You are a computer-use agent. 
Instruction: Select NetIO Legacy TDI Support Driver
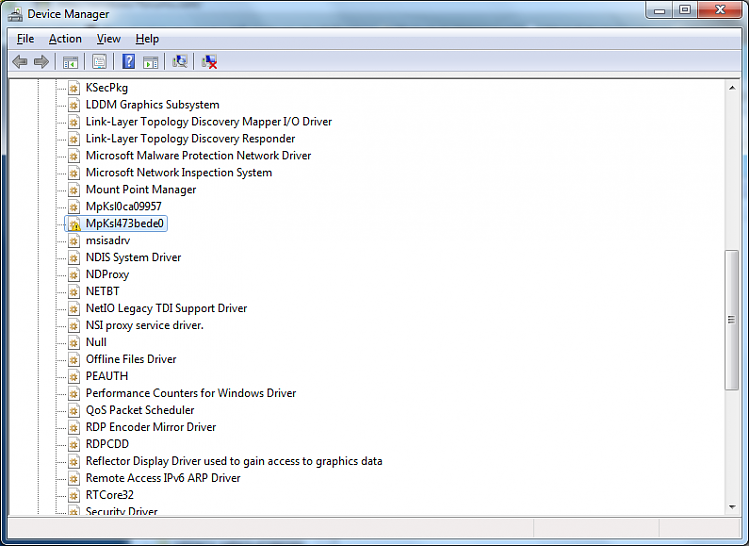[166, 309]
